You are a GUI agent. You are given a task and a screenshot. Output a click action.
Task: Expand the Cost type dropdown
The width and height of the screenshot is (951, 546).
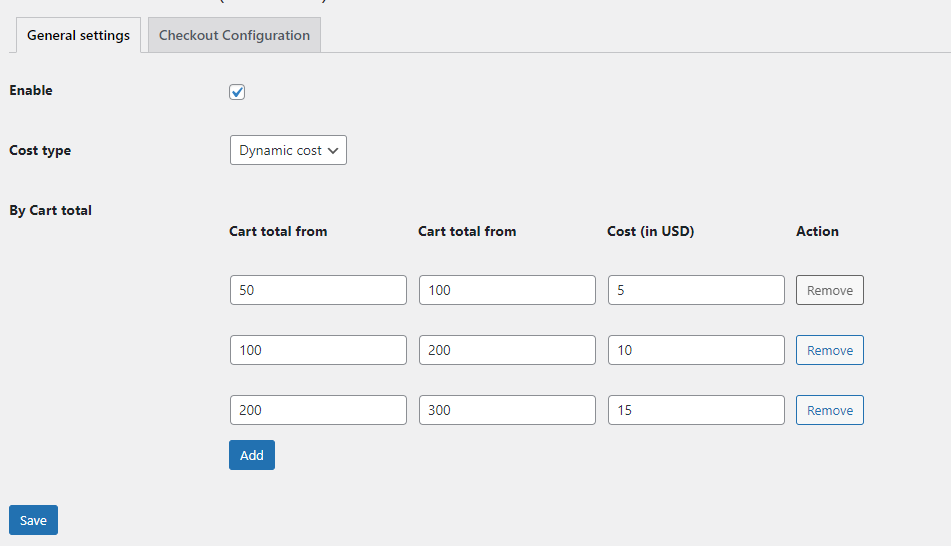click(288, 150)
